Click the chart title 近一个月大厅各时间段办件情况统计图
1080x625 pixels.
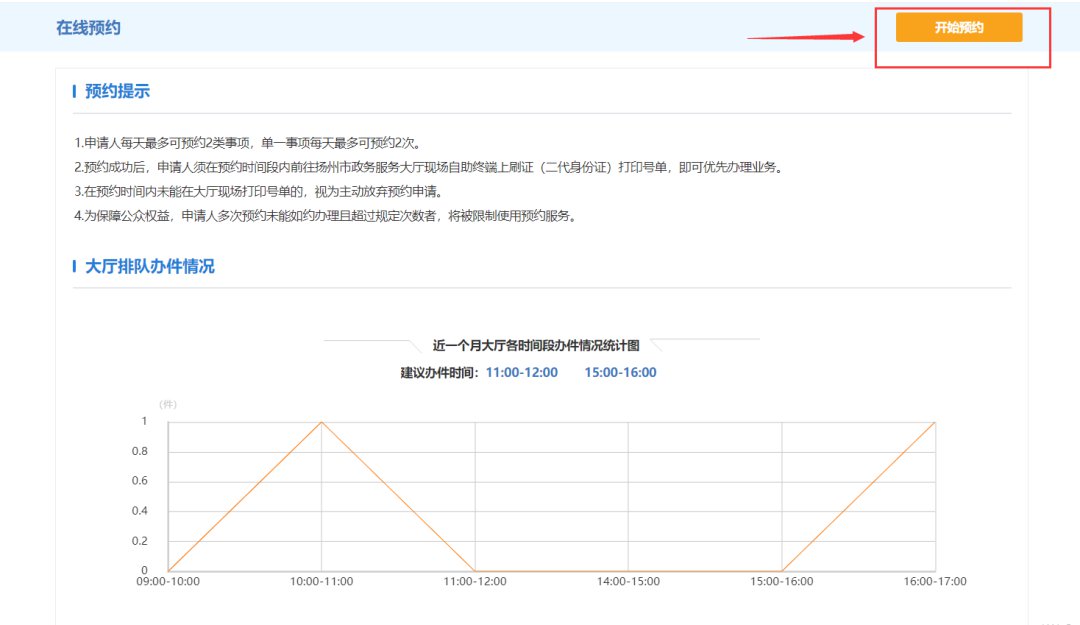535,346
